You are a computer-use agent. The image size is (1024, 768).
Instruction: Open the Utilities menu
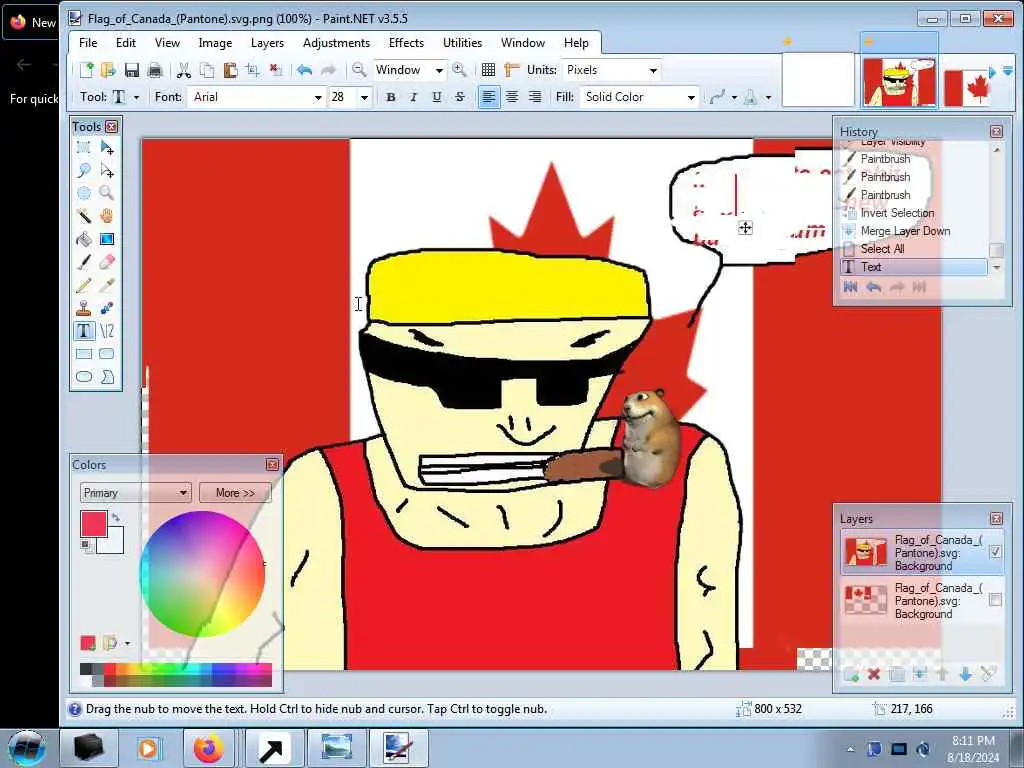coord(462,42)
